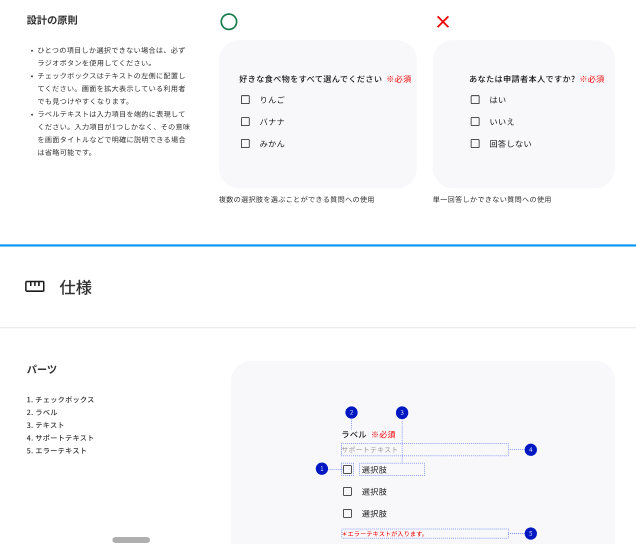Click the ※必須 mark after 好きな食べ物 question

(399, 79)
